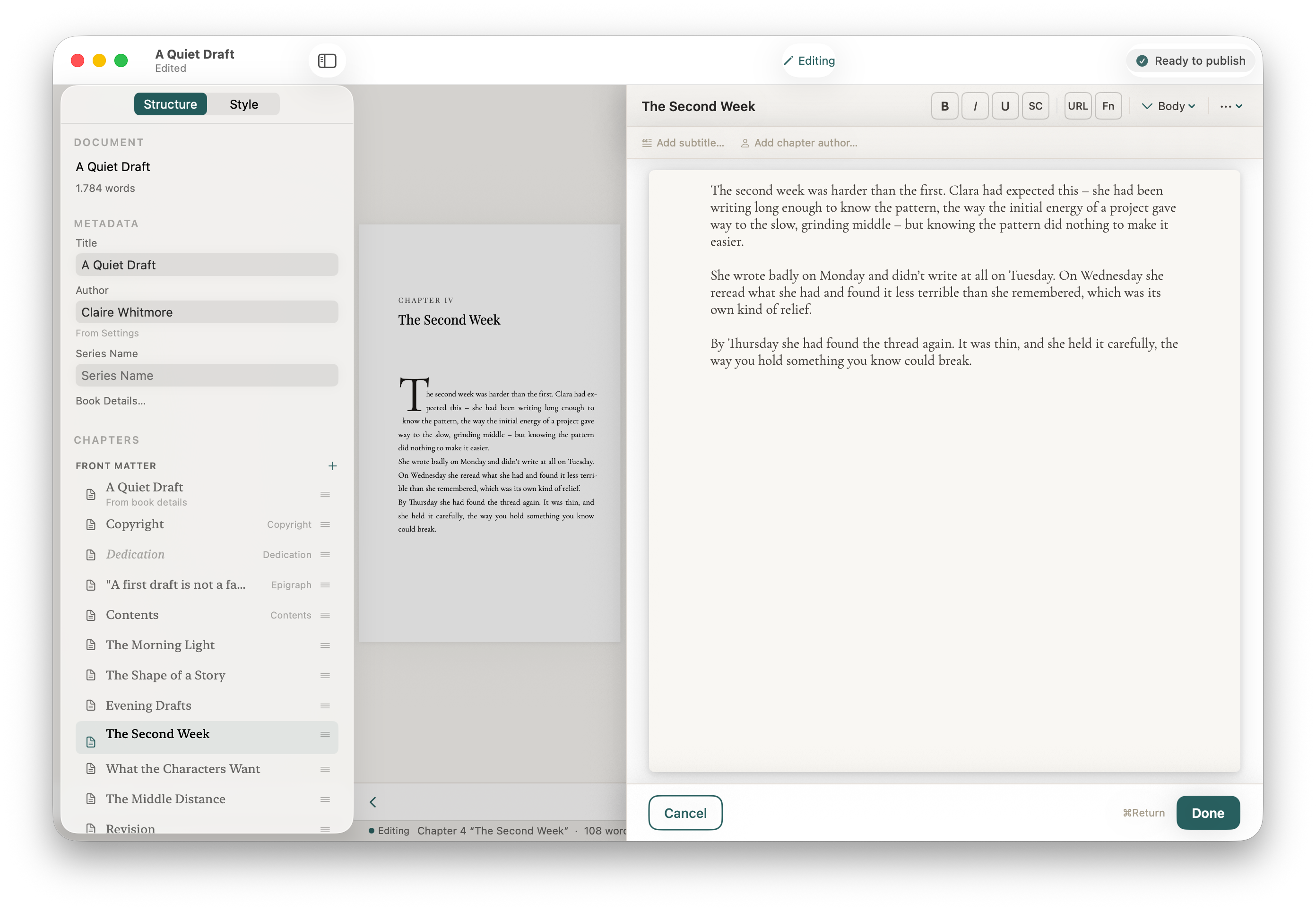Click document icon beside Evening Drafts
Screen dimensions: 1316x911
tap(91, 705)
